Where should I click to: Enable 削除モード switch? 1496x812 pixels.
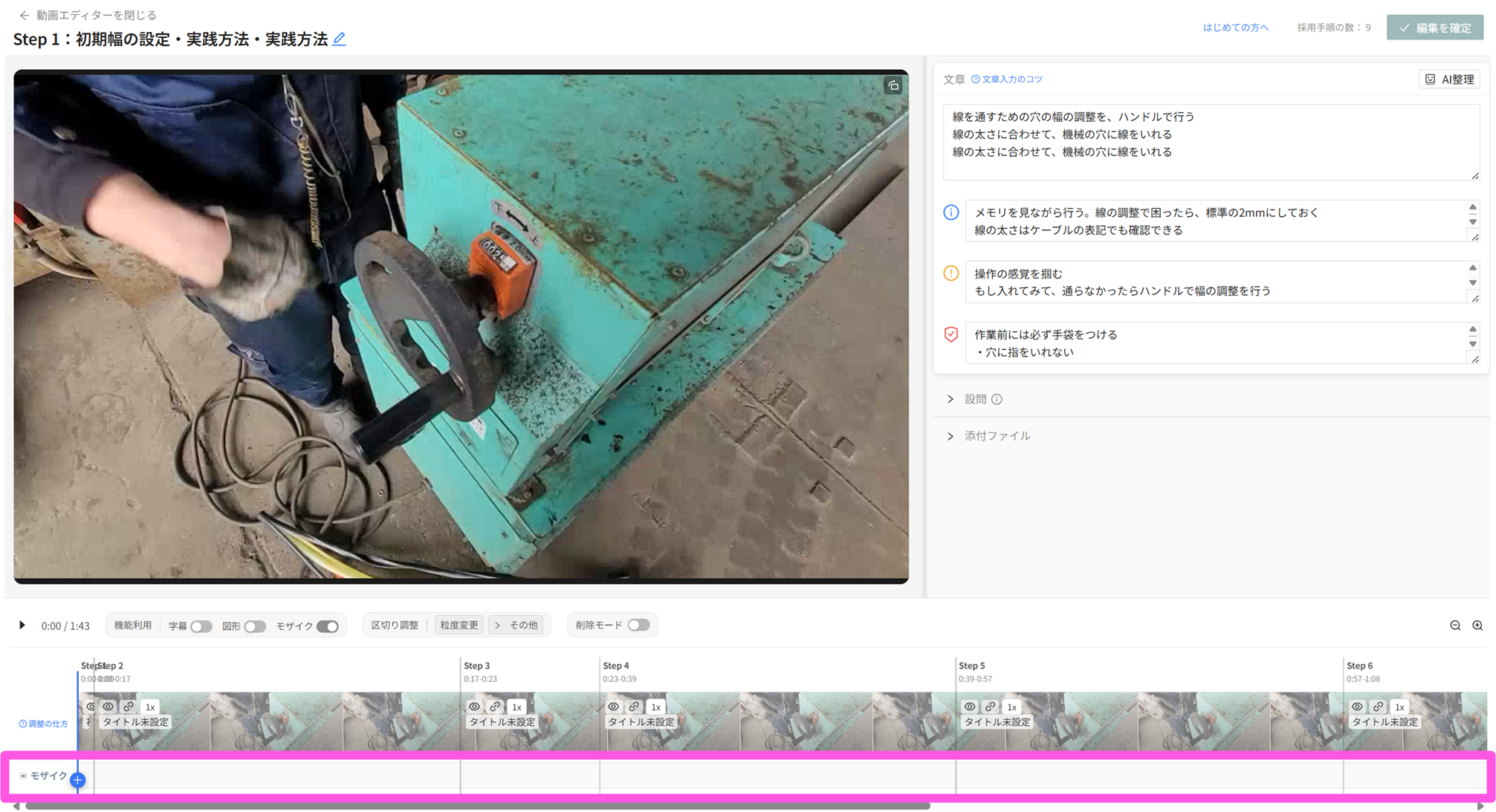(638, 625)
